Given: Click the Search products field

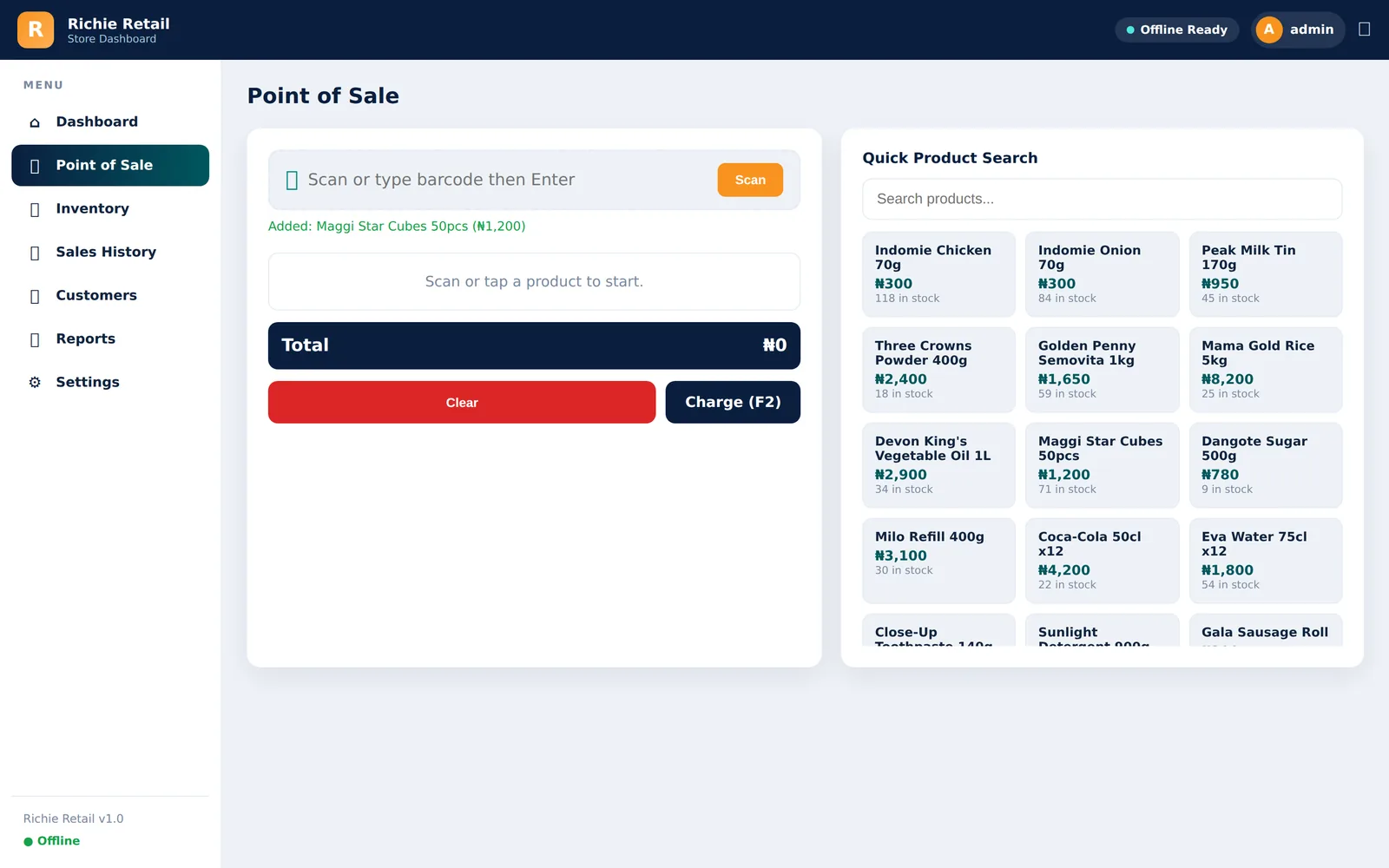Looking at the screenshot, I should tap(1102, 199).
